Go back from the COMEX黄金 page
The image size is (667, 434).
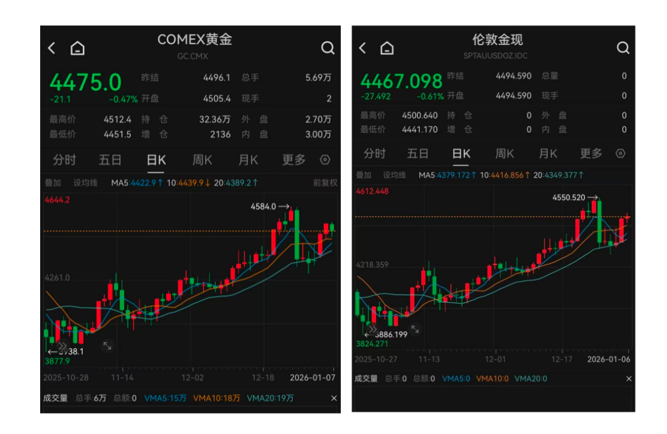click(52, 48)
